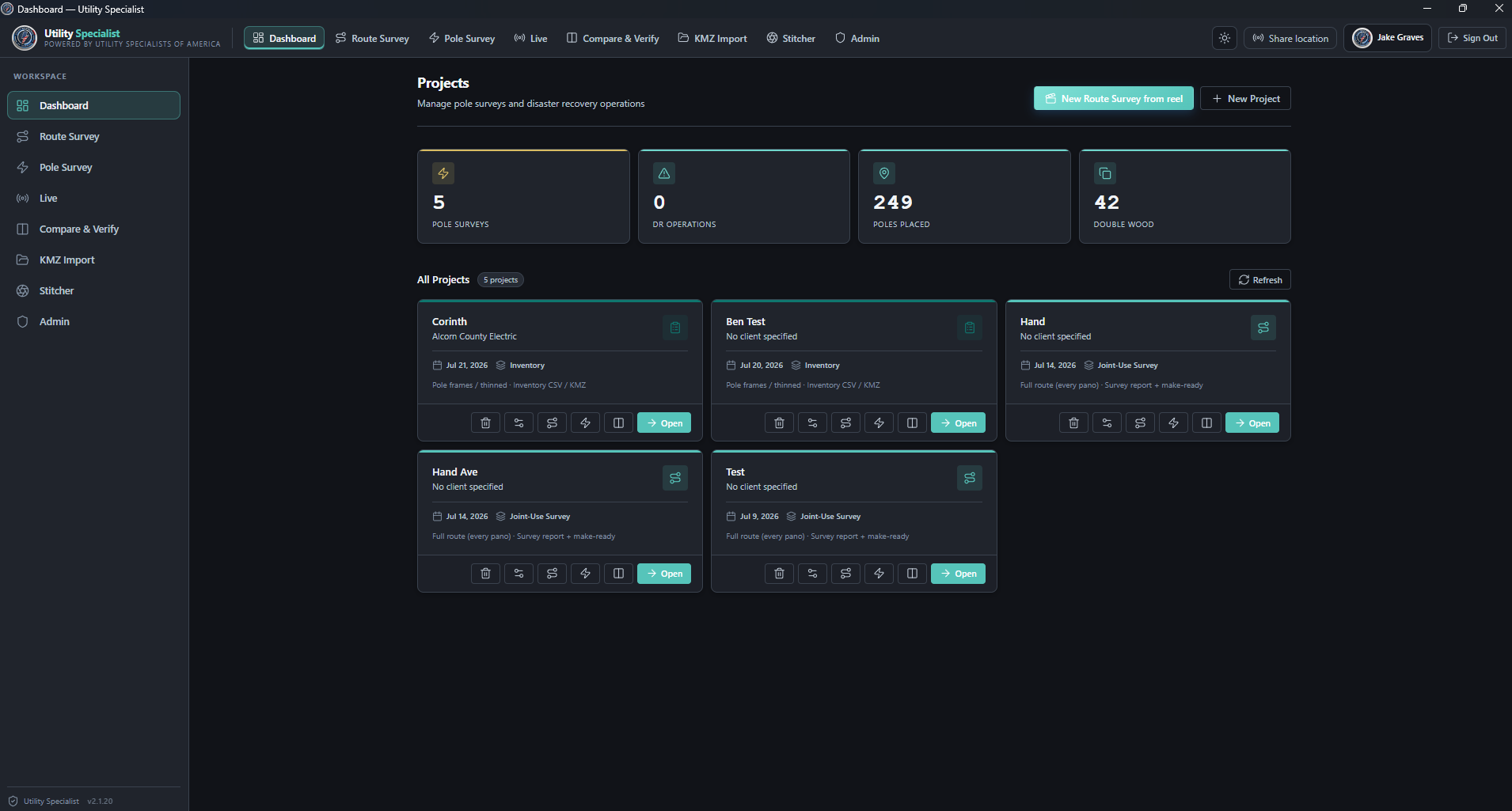This screenshot has height=811, width=1512.
Task: Switch to Route Survey in top navigation
Action: click(372, 38)
